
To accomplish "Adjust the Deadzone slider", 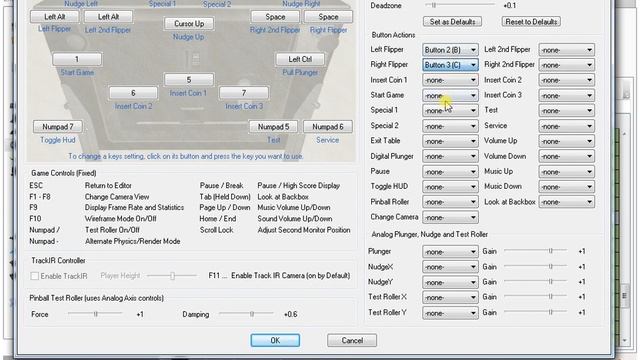I will (x=460, y=5).
